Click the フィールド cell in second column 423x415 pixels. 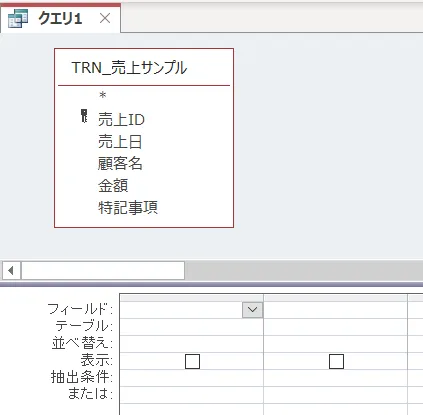pos(335,310)
